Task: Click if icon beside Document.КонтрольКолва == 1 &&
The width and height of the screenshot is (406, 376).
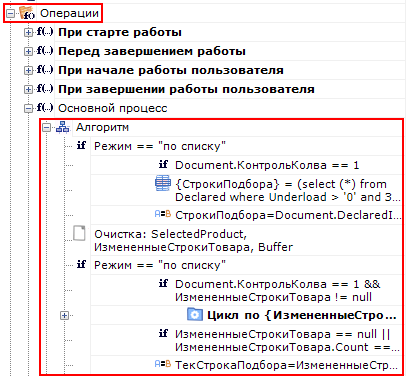Action: [163, 283]
